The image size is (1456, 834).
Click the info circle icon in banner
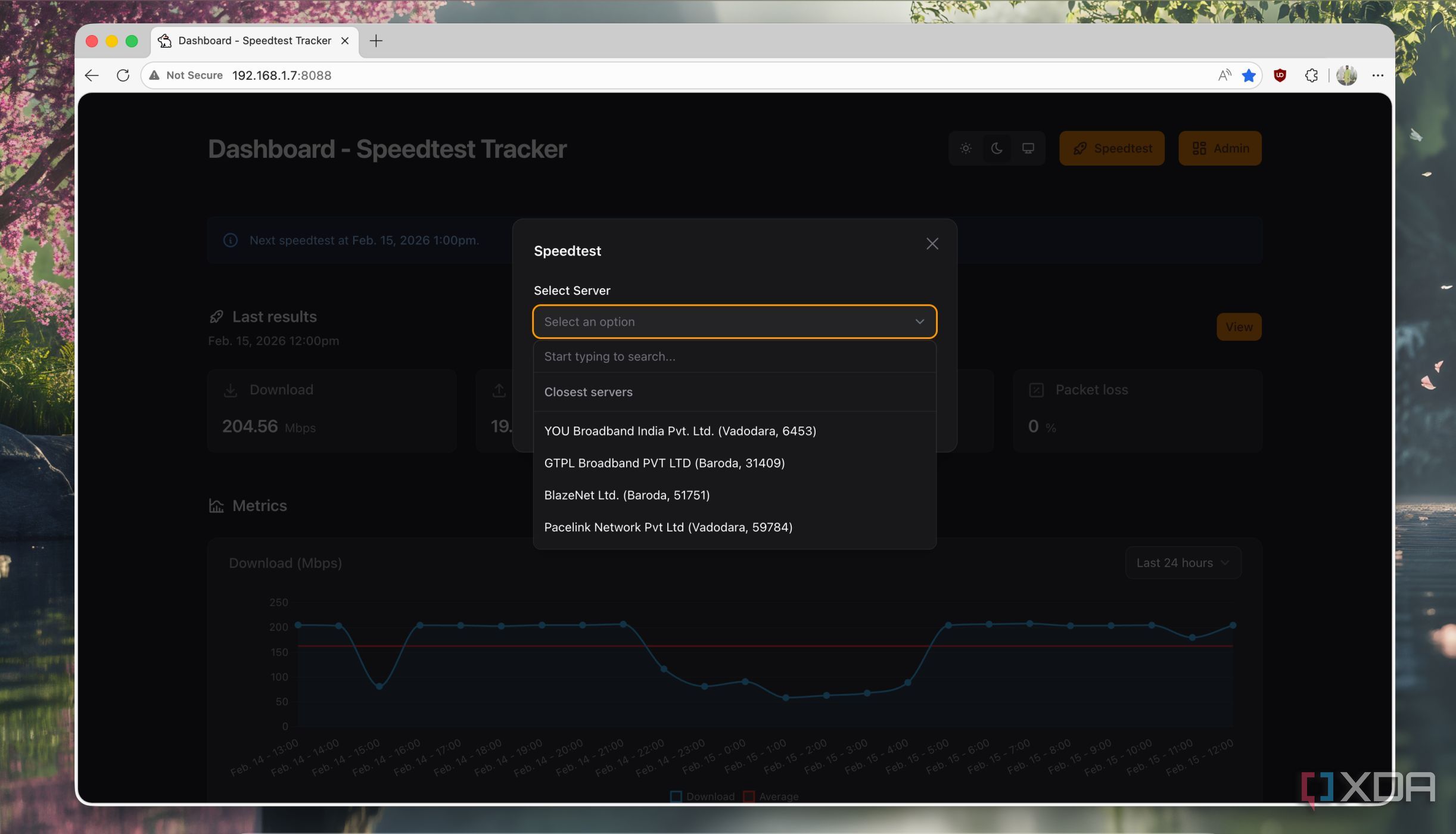coord(231,241)
